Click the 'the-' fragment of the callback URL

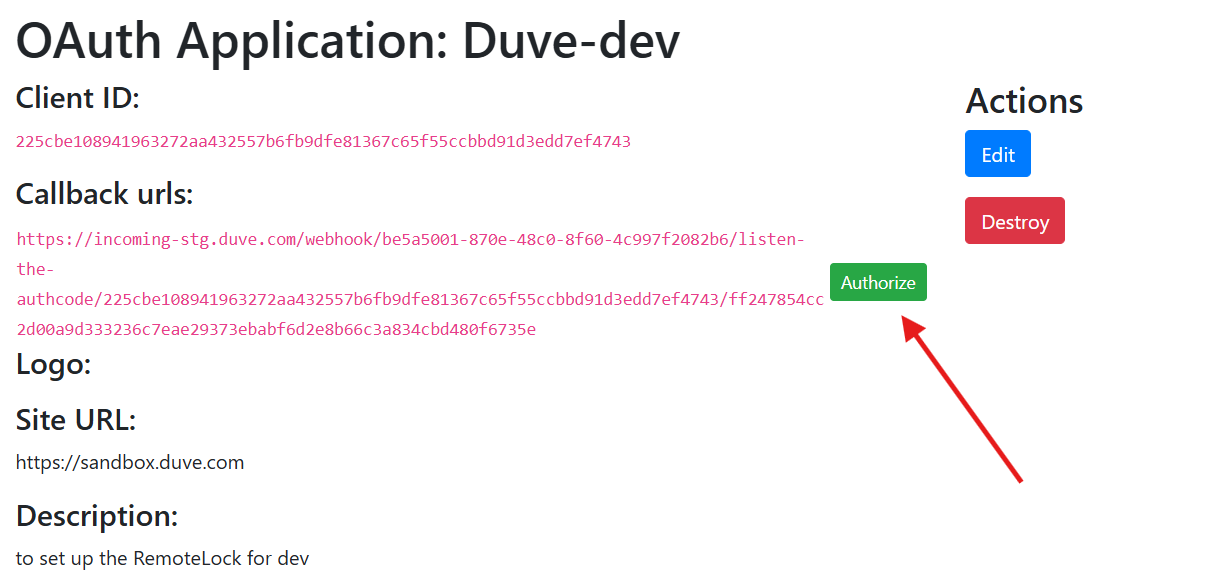point(35,270)
